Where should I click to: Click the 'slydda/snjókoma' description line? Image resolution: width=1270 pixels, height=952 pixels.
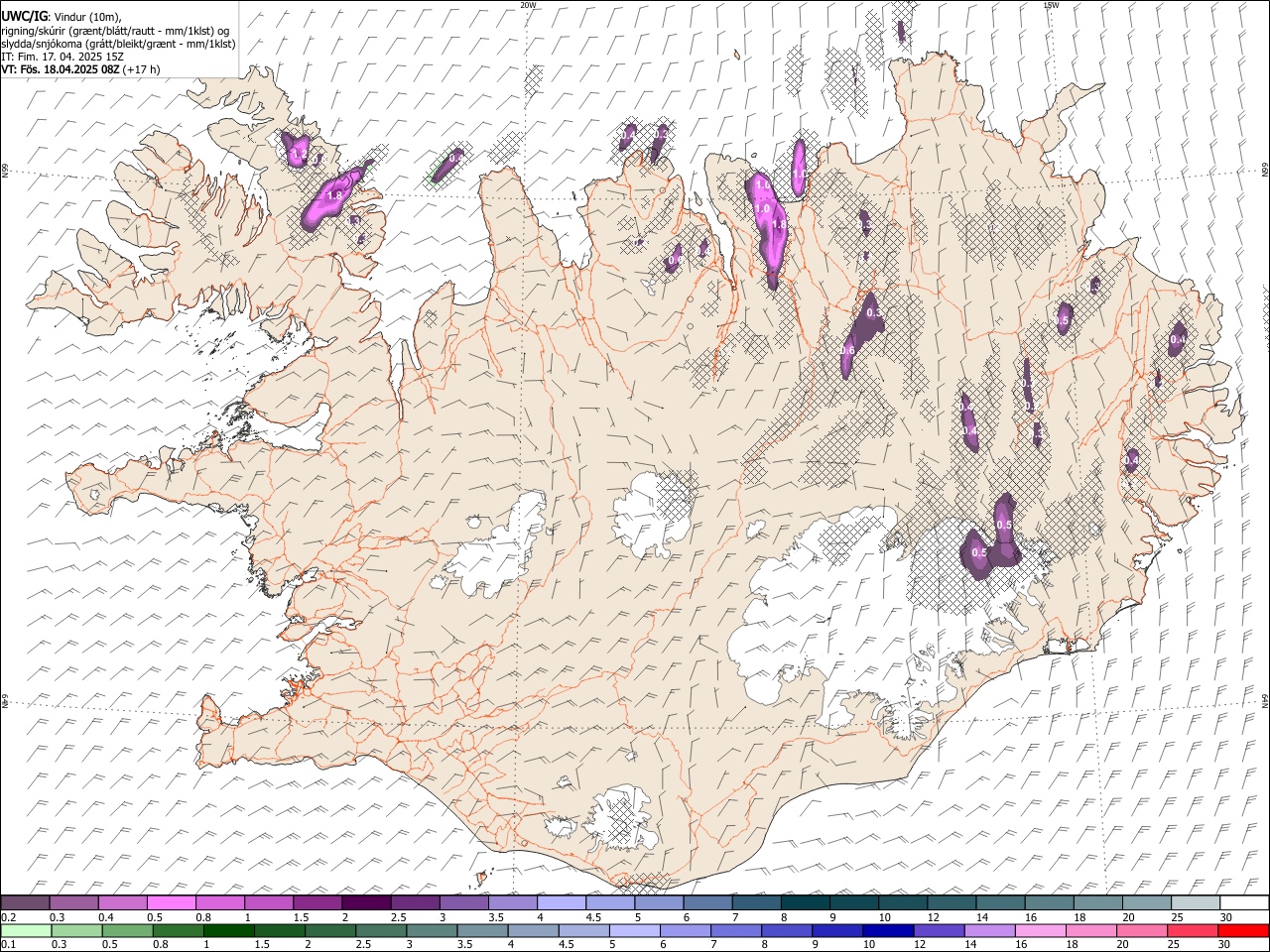coord(118,44)
